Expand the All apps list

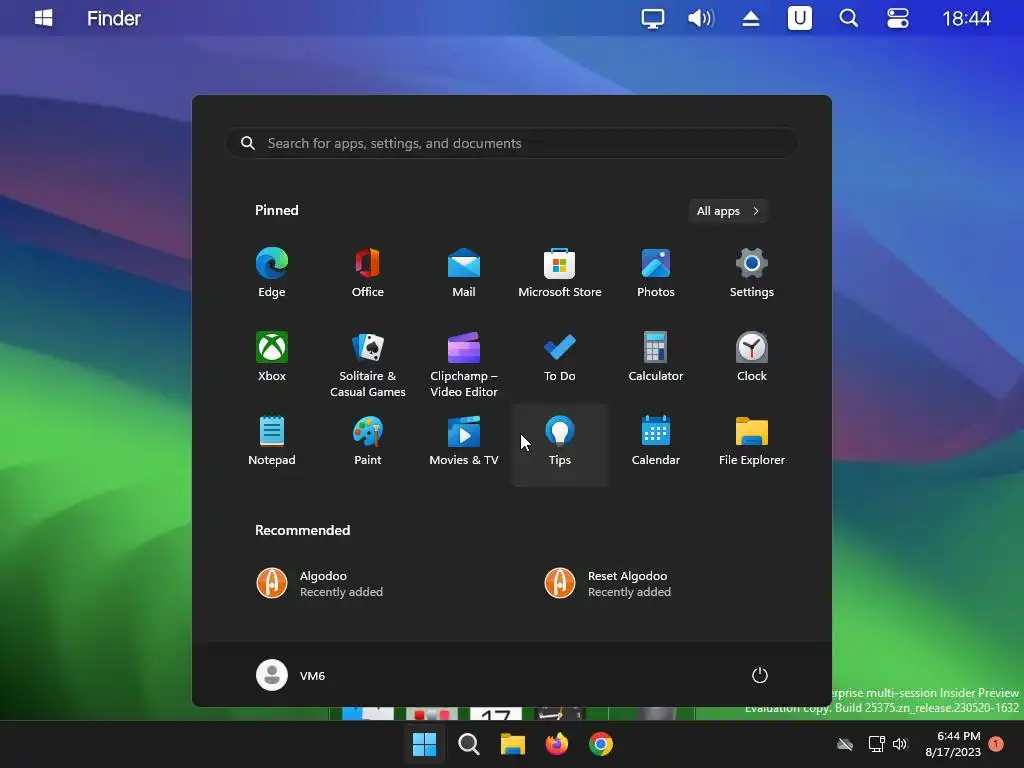pos(728,211)
